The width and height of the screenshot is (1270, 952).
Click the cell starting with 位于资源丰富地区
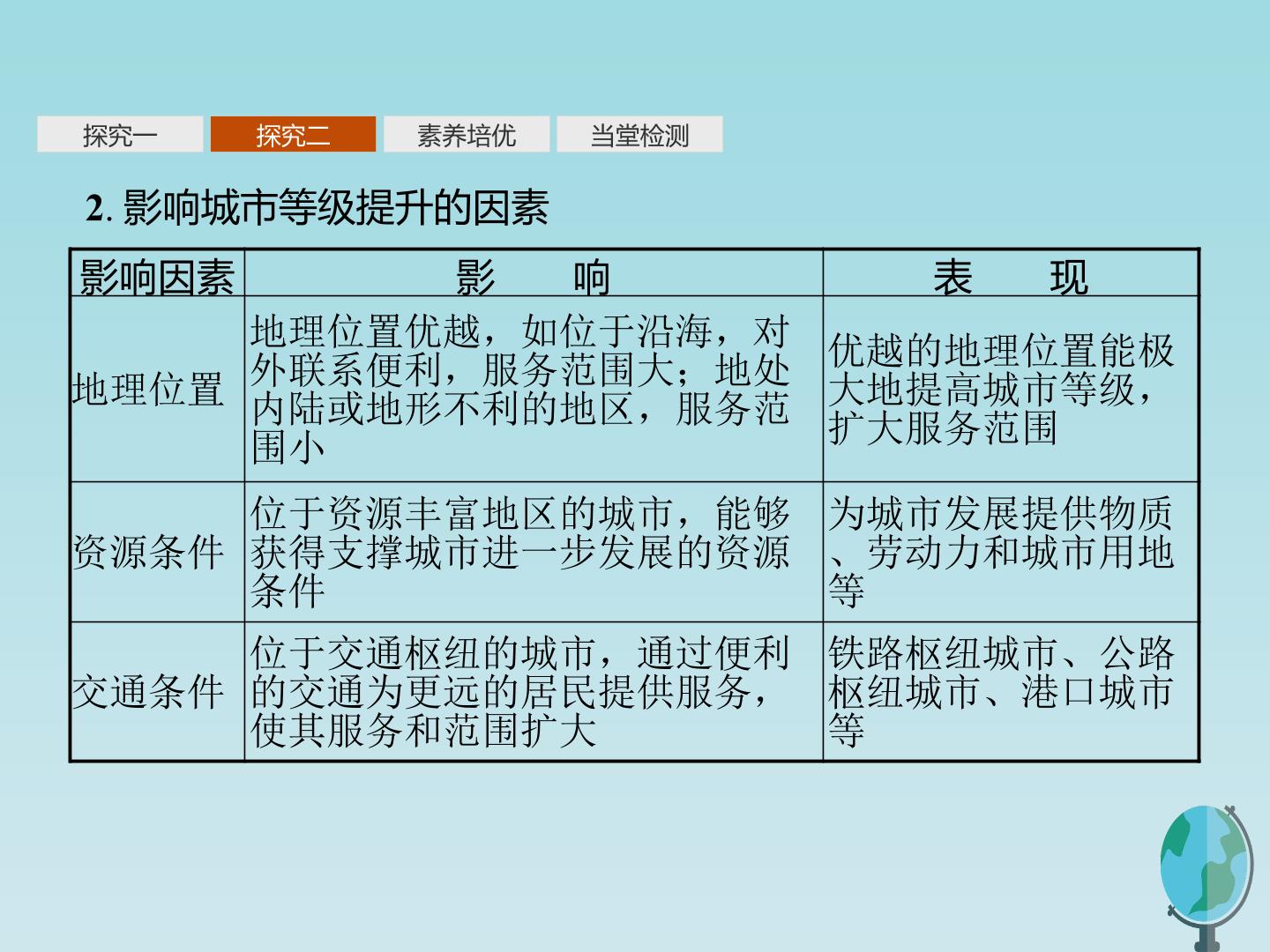tap(534, 552)
